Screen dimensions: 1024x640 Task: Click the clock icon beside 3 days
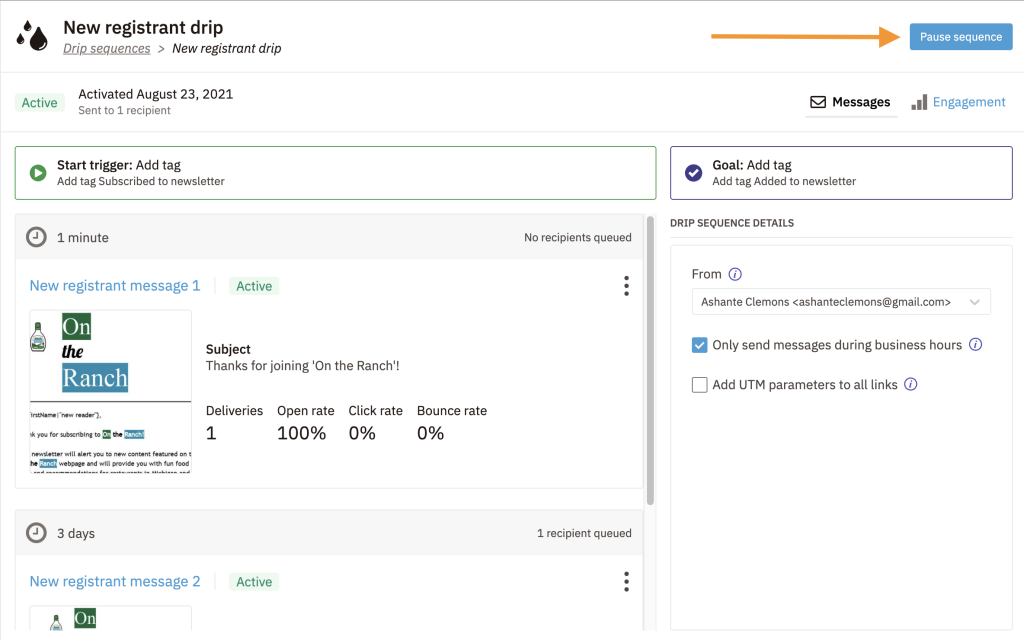tap(37, 533)
